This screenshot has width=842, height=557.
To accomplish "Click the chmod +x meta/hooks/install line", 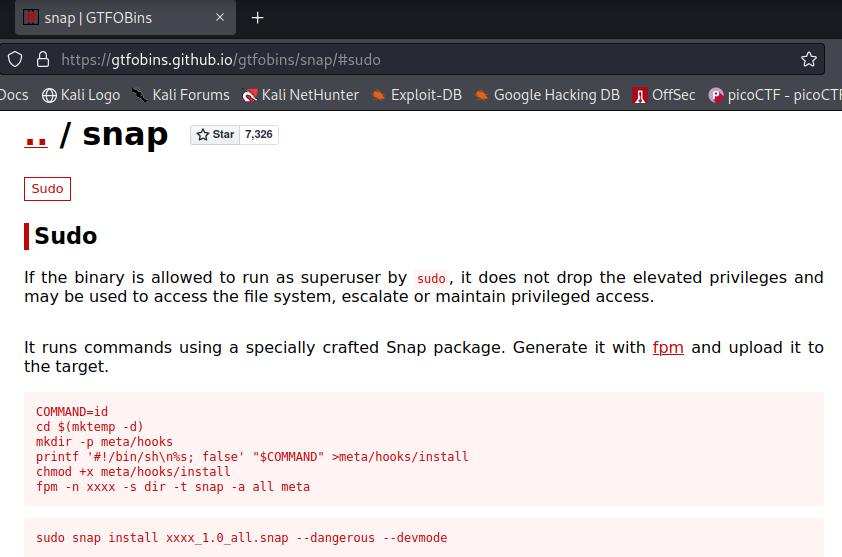I will tap(133, 472).
